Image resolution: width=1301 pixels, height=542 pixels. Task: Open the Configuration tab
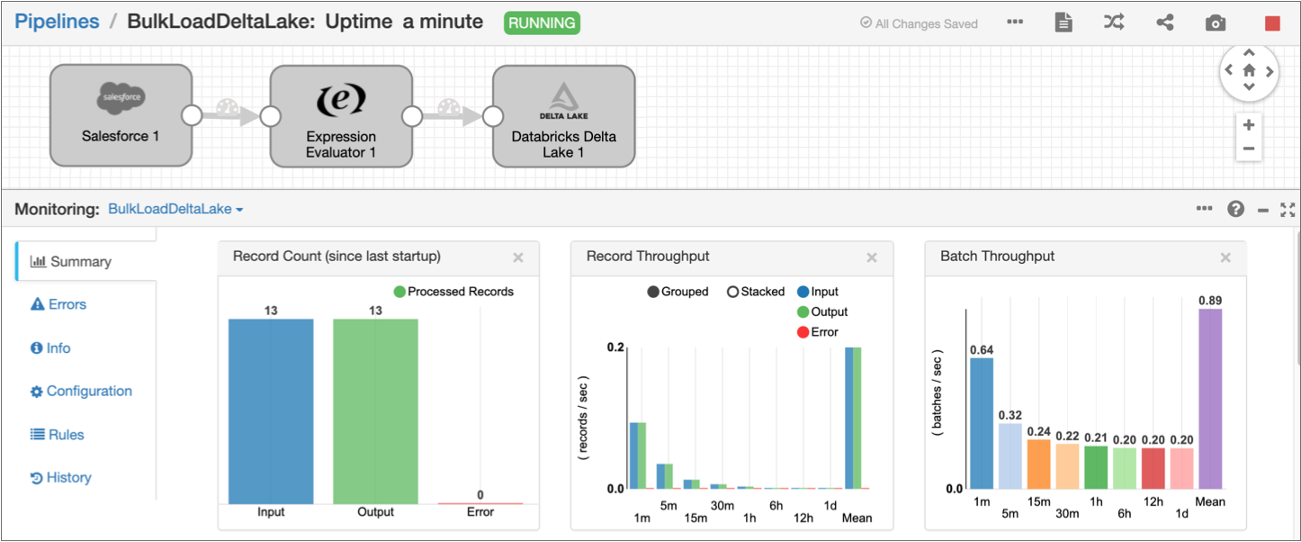[x=81, y=391]
